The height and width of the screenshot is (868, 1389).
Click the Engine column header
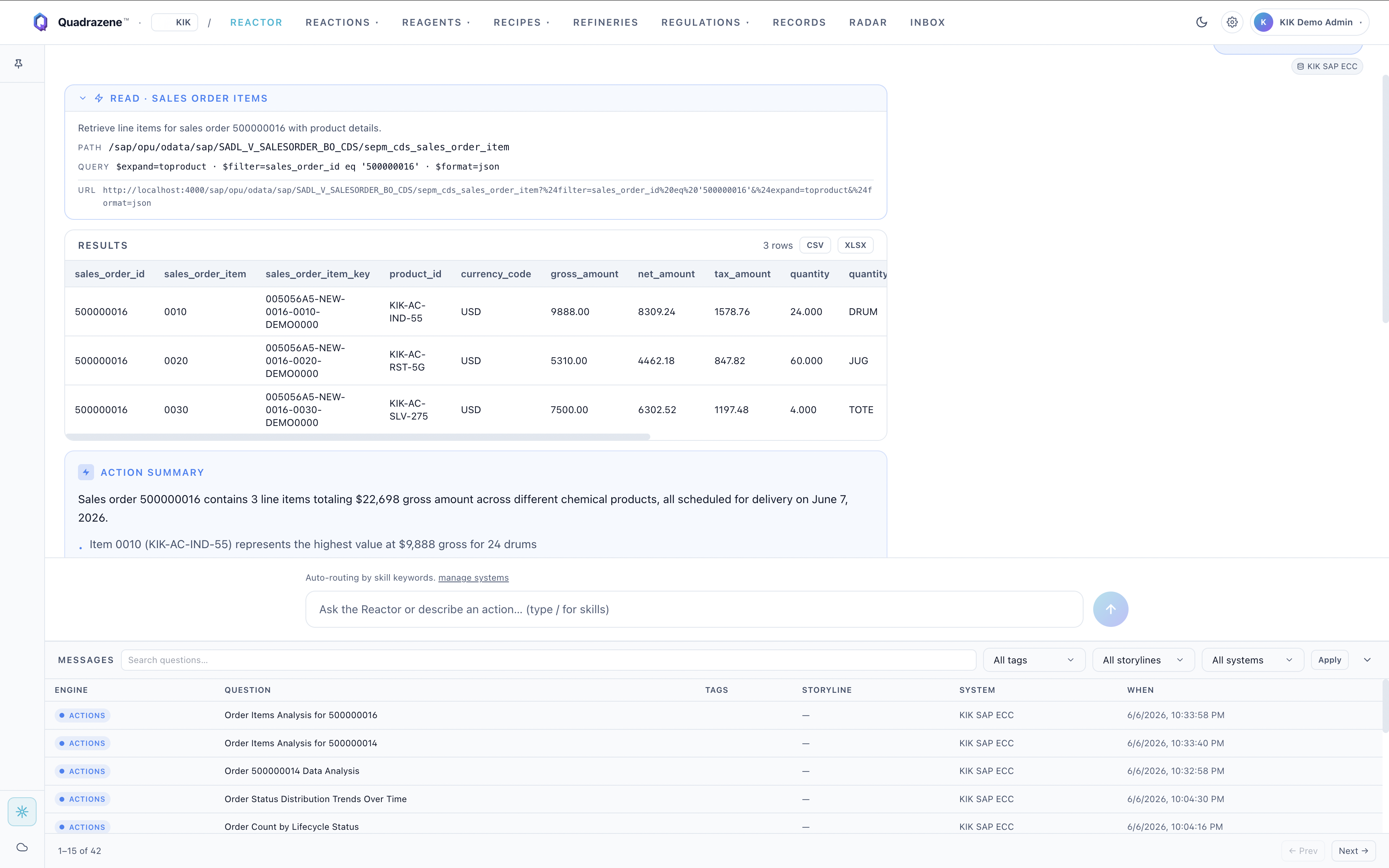71,690
